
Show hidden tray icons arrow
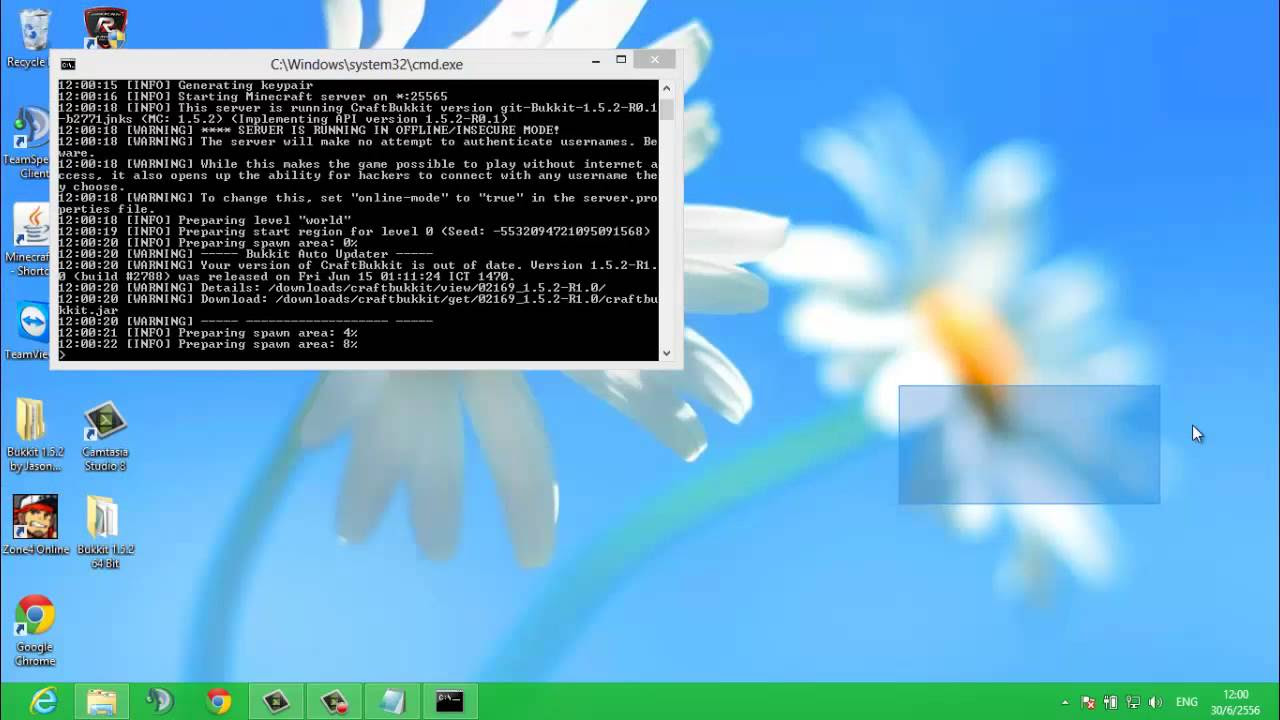coord(1064,702)
